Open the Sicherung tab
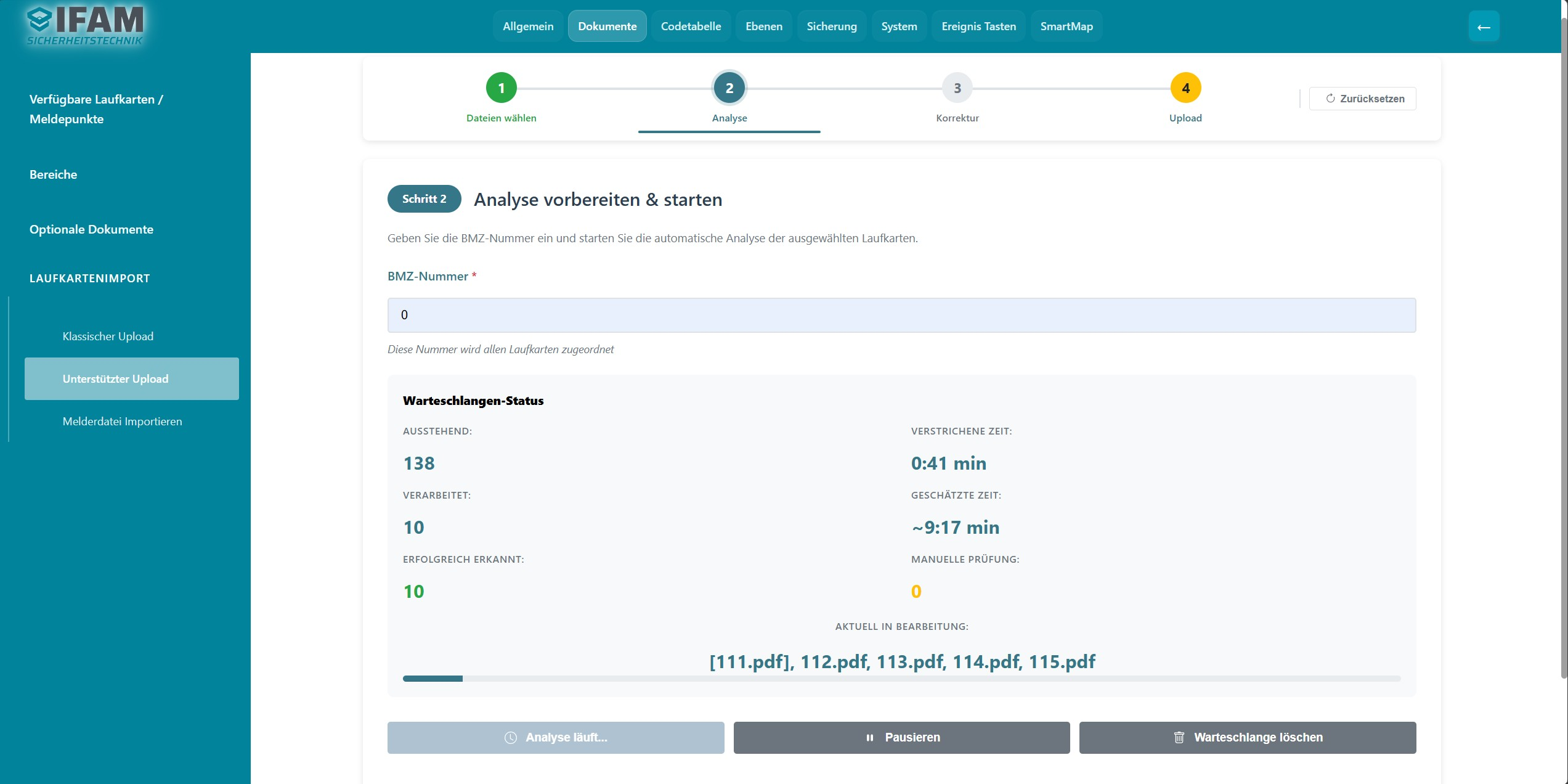Viewport: 1568px width, 784px height. tap(832, 27)
